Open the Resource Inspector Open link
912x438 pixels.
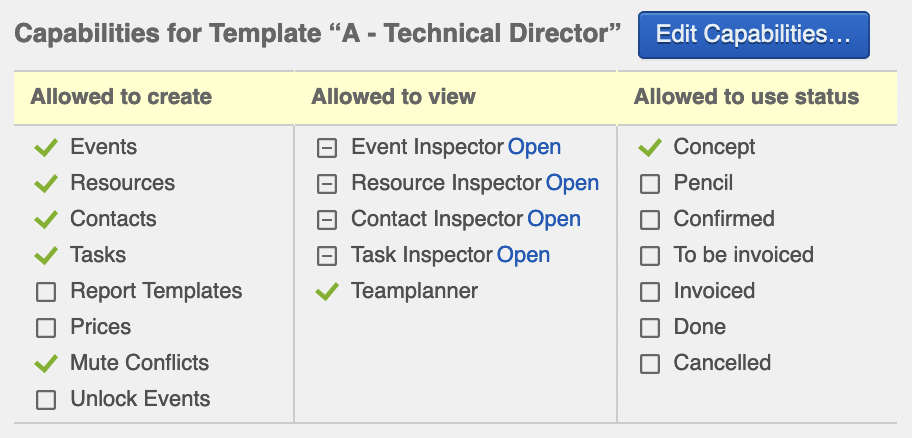(572, 183)
